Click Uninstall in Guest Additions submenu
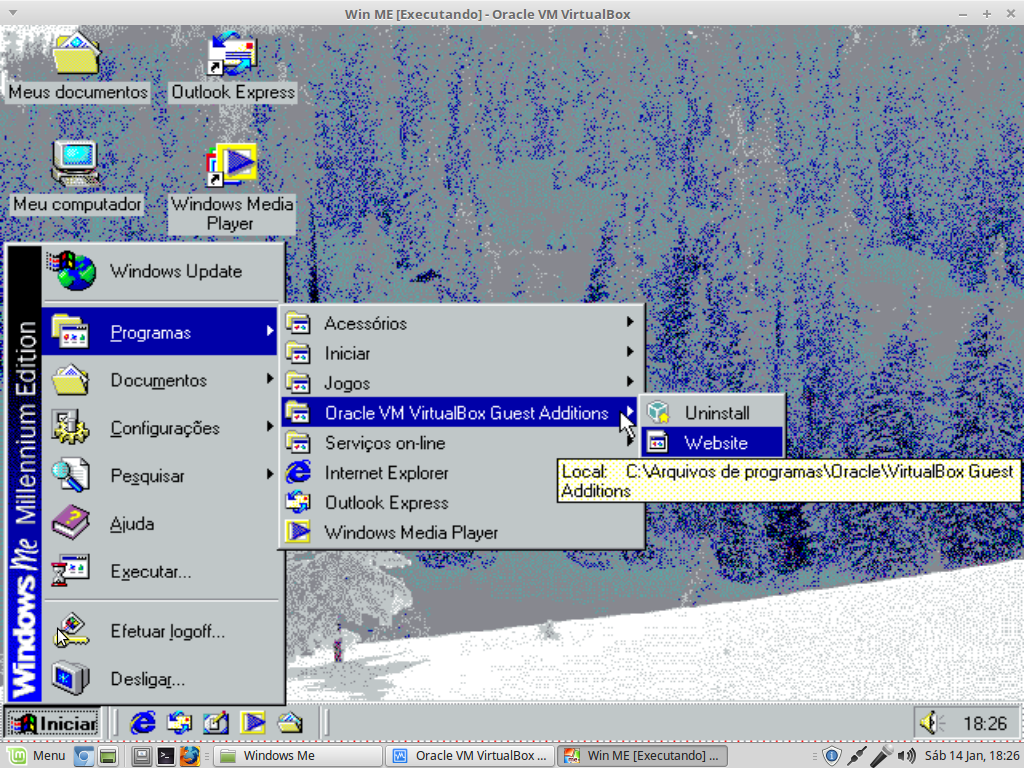 coord(712,413)
